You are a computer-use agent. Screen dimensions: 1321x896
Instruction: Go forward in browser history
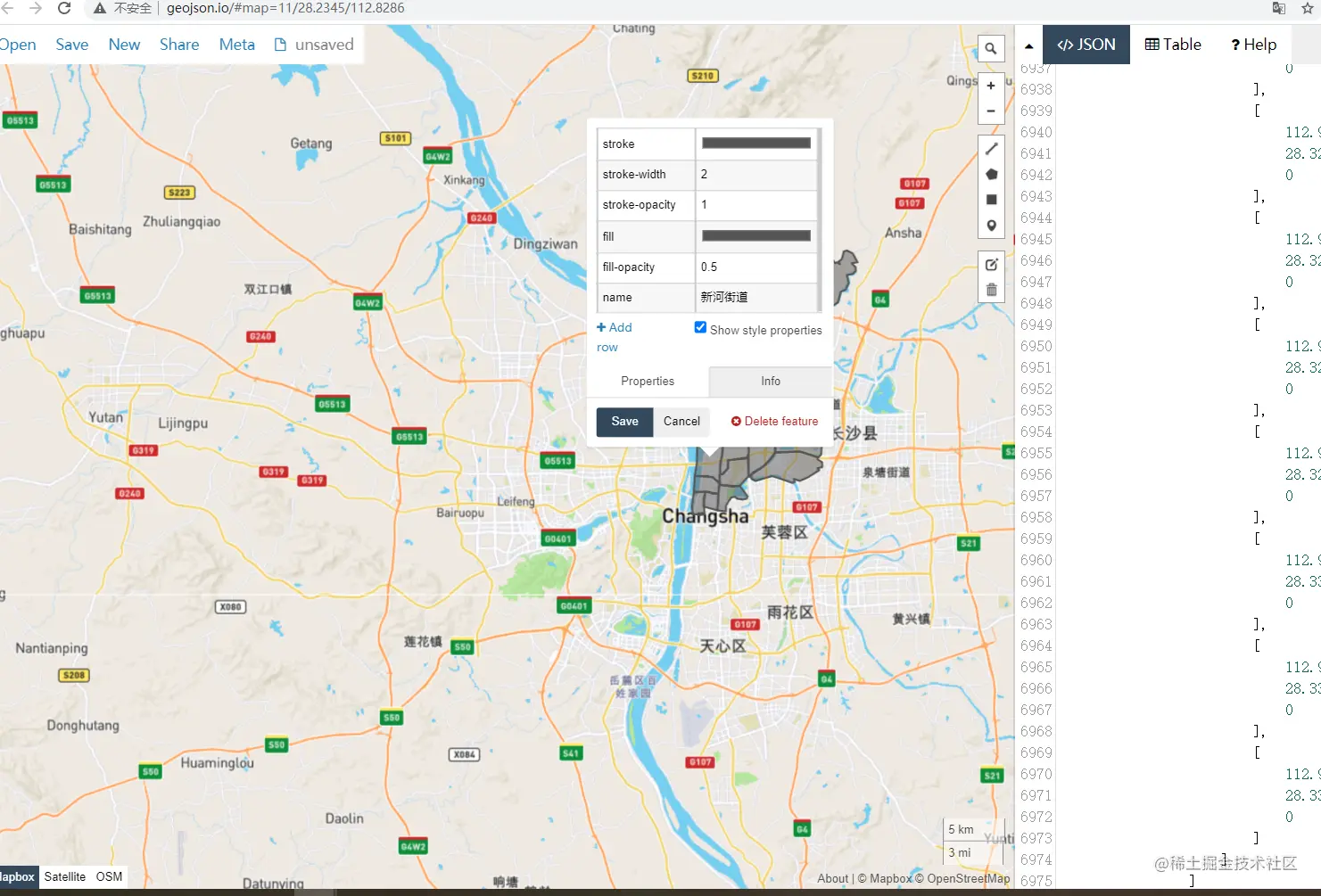pyautogui.click(x=36, y=8)
